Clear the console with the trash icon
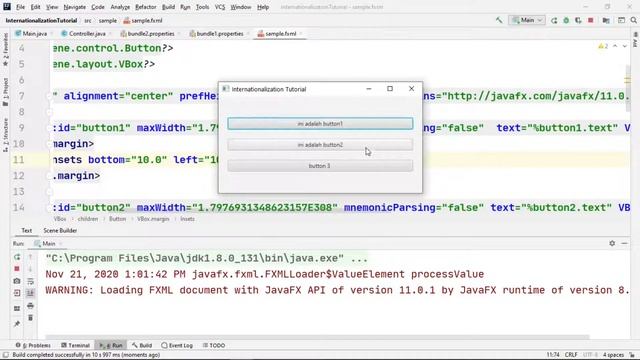Viewport: 640px width, 360px height. pyautogui.click(x=30, y=318)
